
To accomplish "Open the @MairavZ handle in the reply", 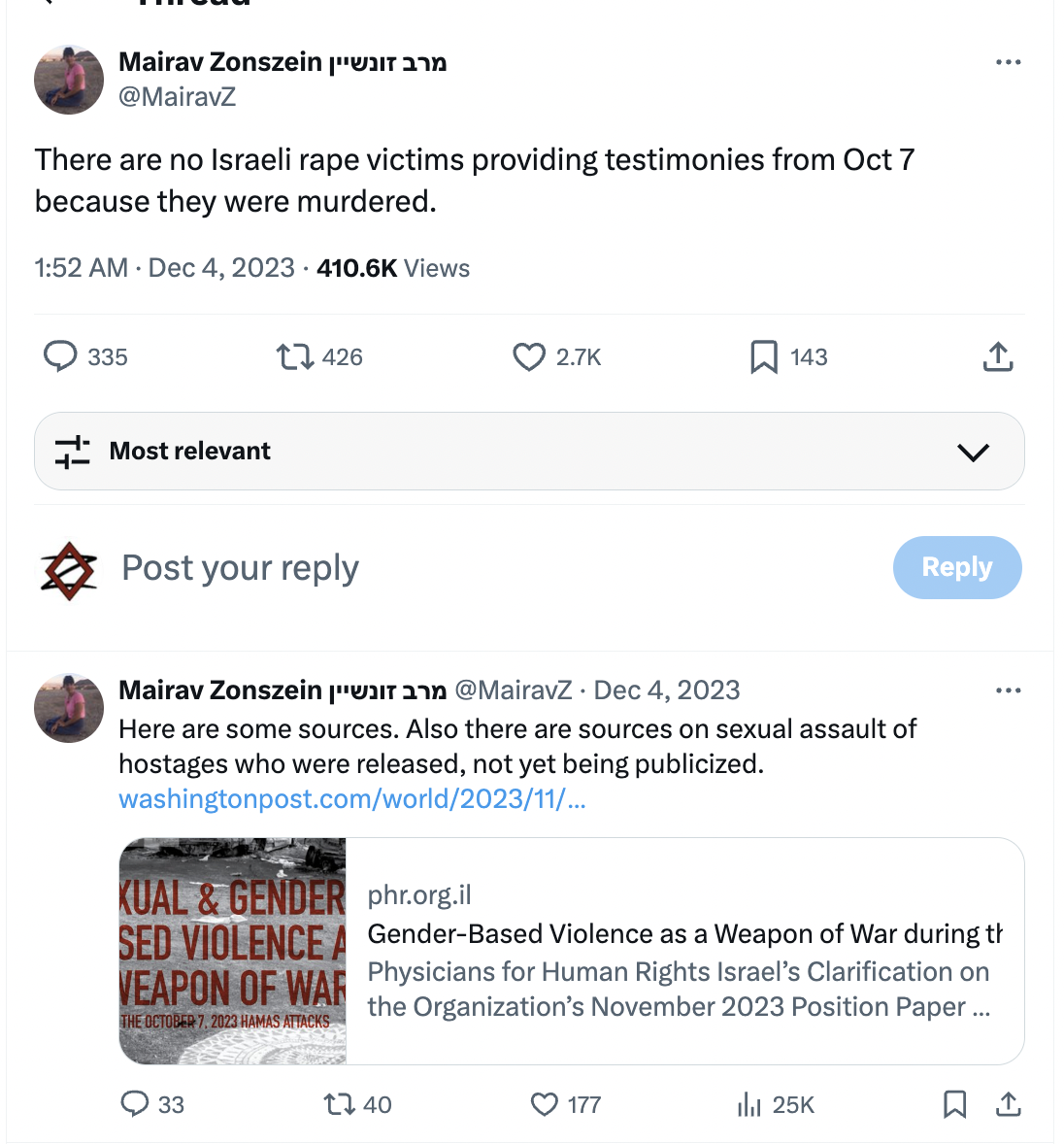I will 513,690.
